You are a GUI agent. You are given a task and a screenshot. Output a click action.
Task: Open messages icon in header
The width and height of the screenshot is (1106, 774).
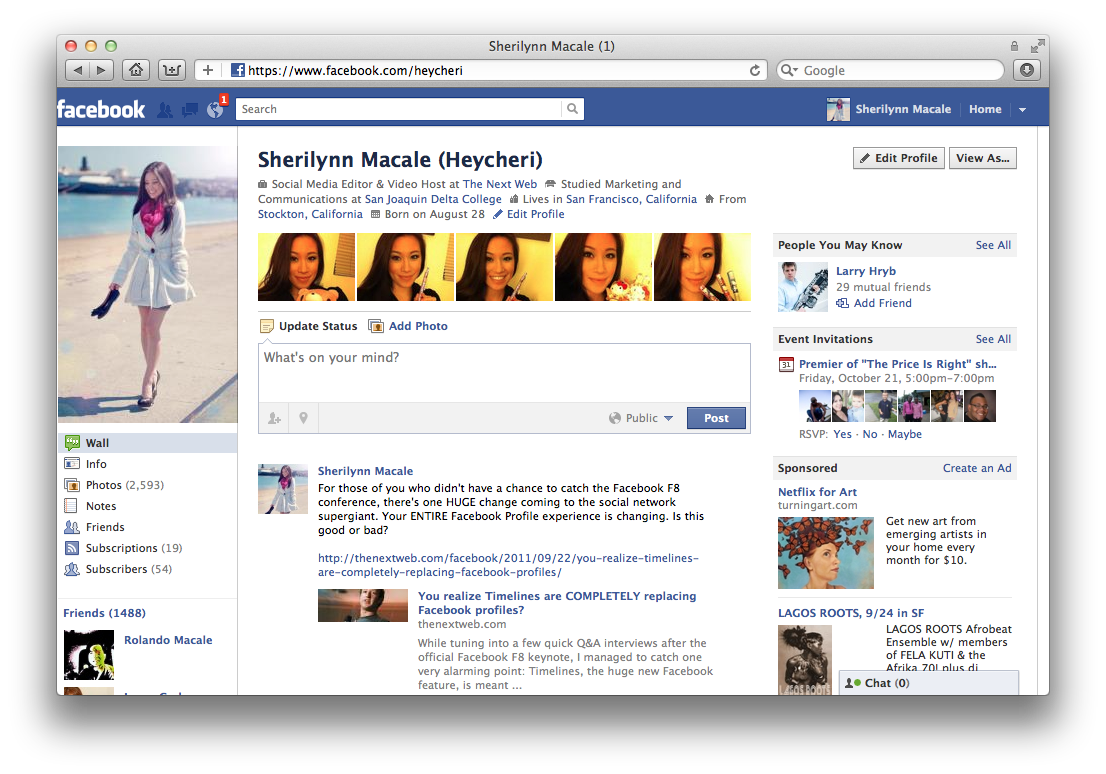[x=190, y=110]
